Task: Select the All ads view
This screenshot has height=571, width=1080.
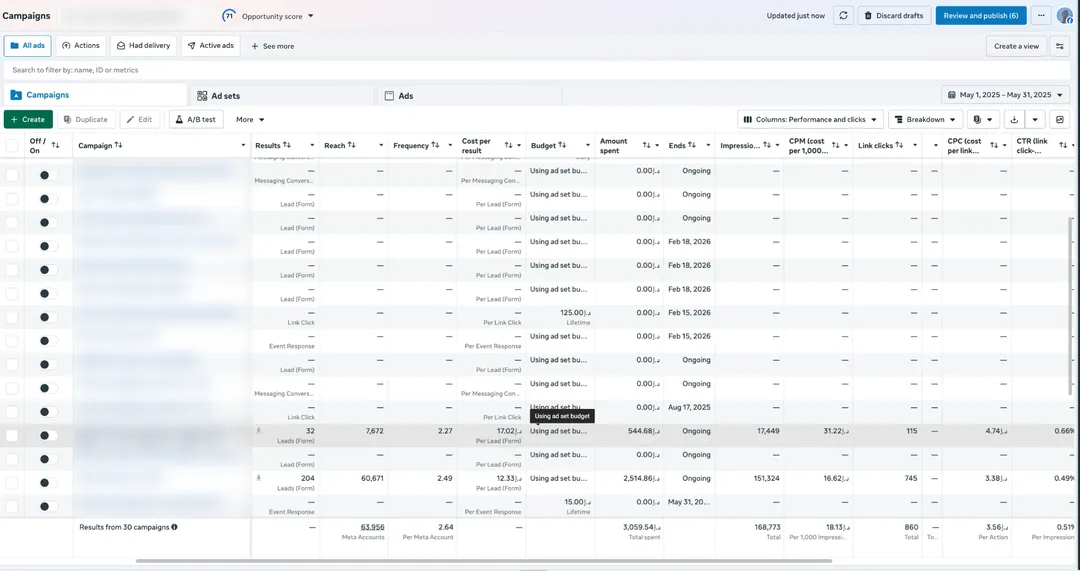Action: tap(28, 46)
